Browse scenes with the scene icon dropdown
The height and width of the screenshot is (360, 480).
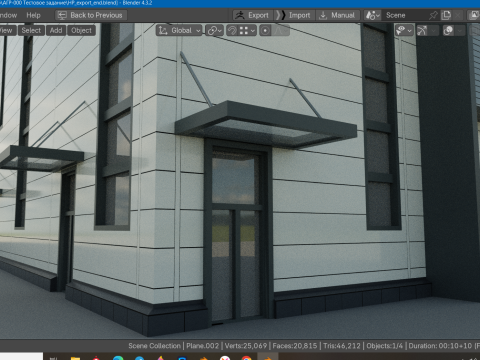(373, 15)
